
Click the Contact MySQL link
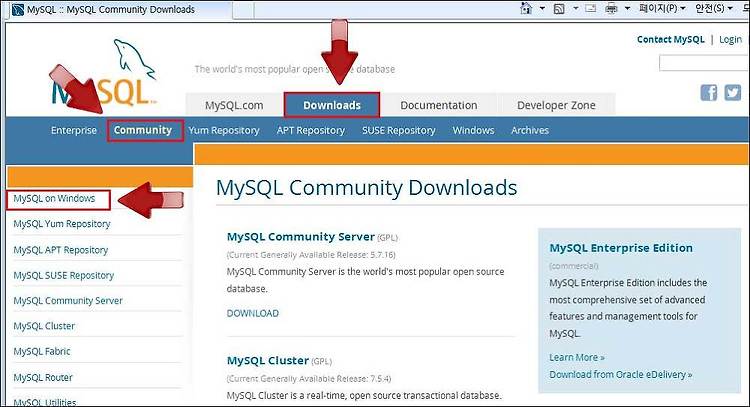671,40
